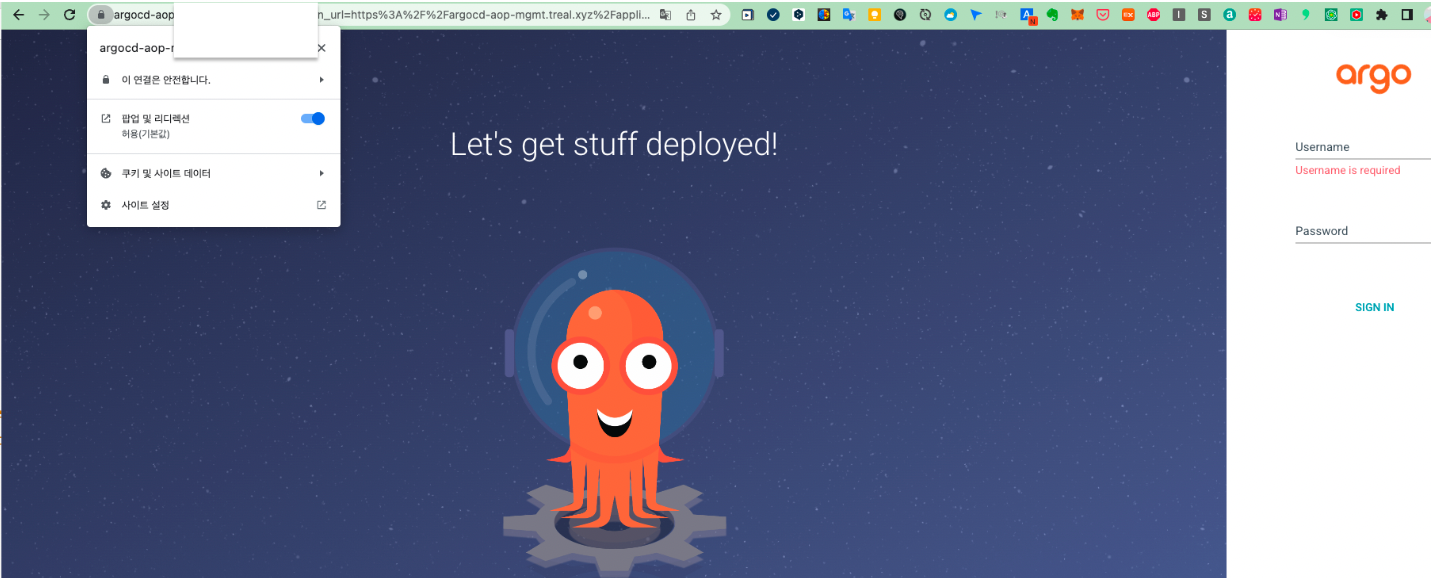Viewport: 1431px width, 578px height.
Task: Click the Password input field
Action: tap(1363, 231)
